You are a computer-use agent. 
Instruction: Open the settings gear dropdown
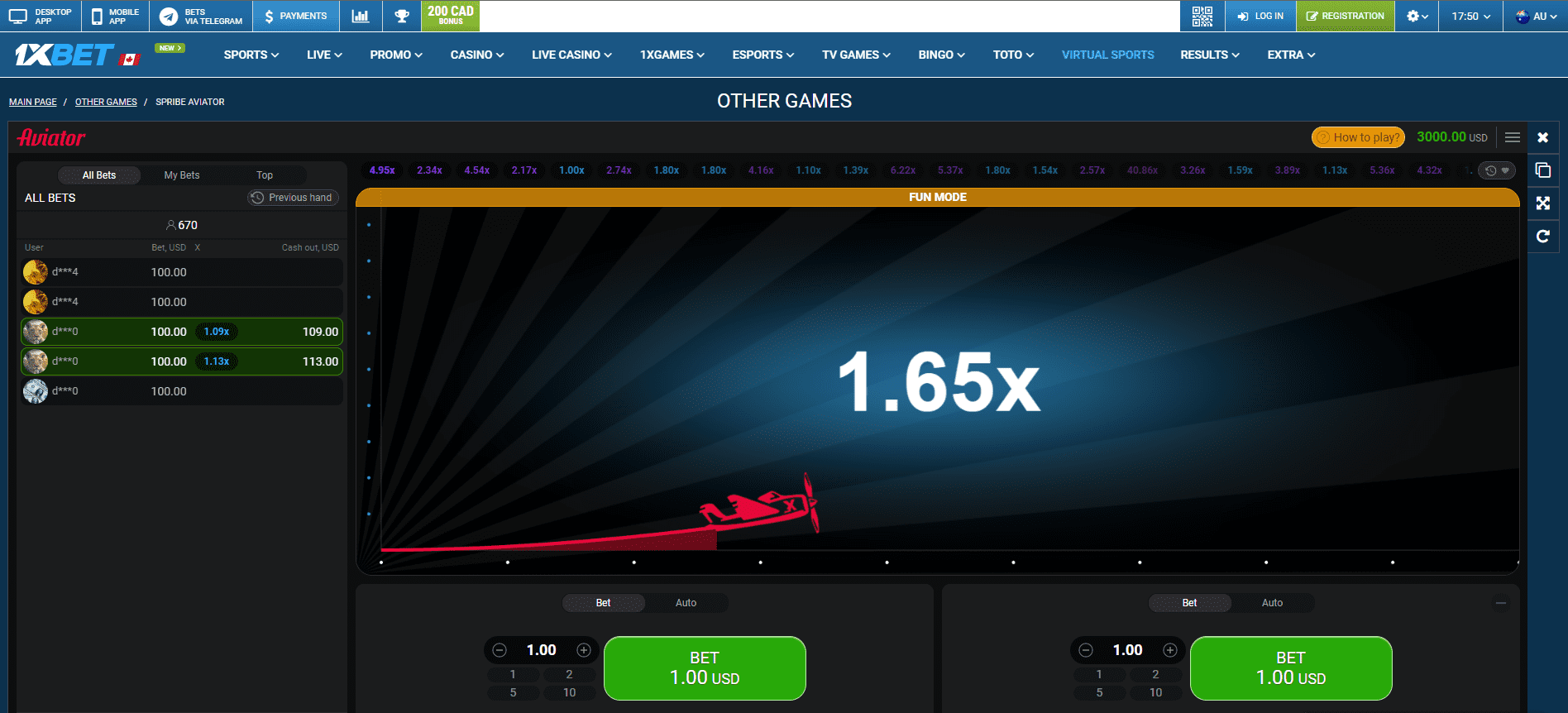click(1417, 16)
